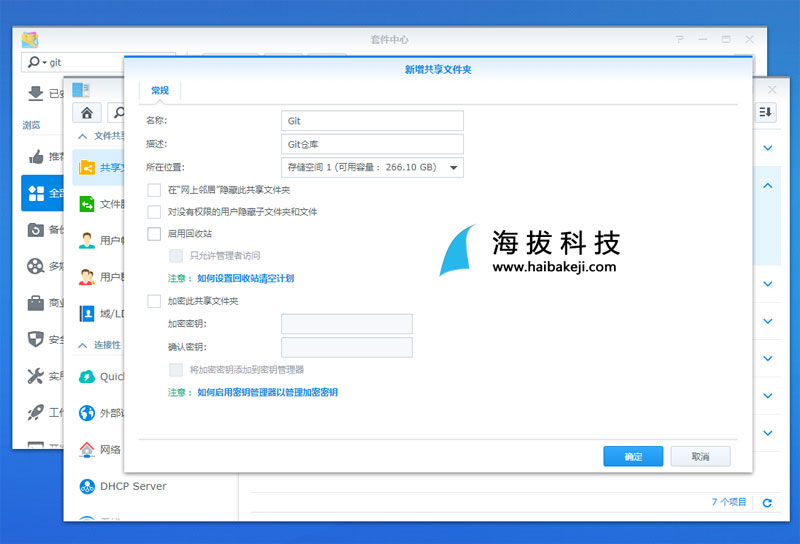Check 启用回收站 option

(154, 234)
